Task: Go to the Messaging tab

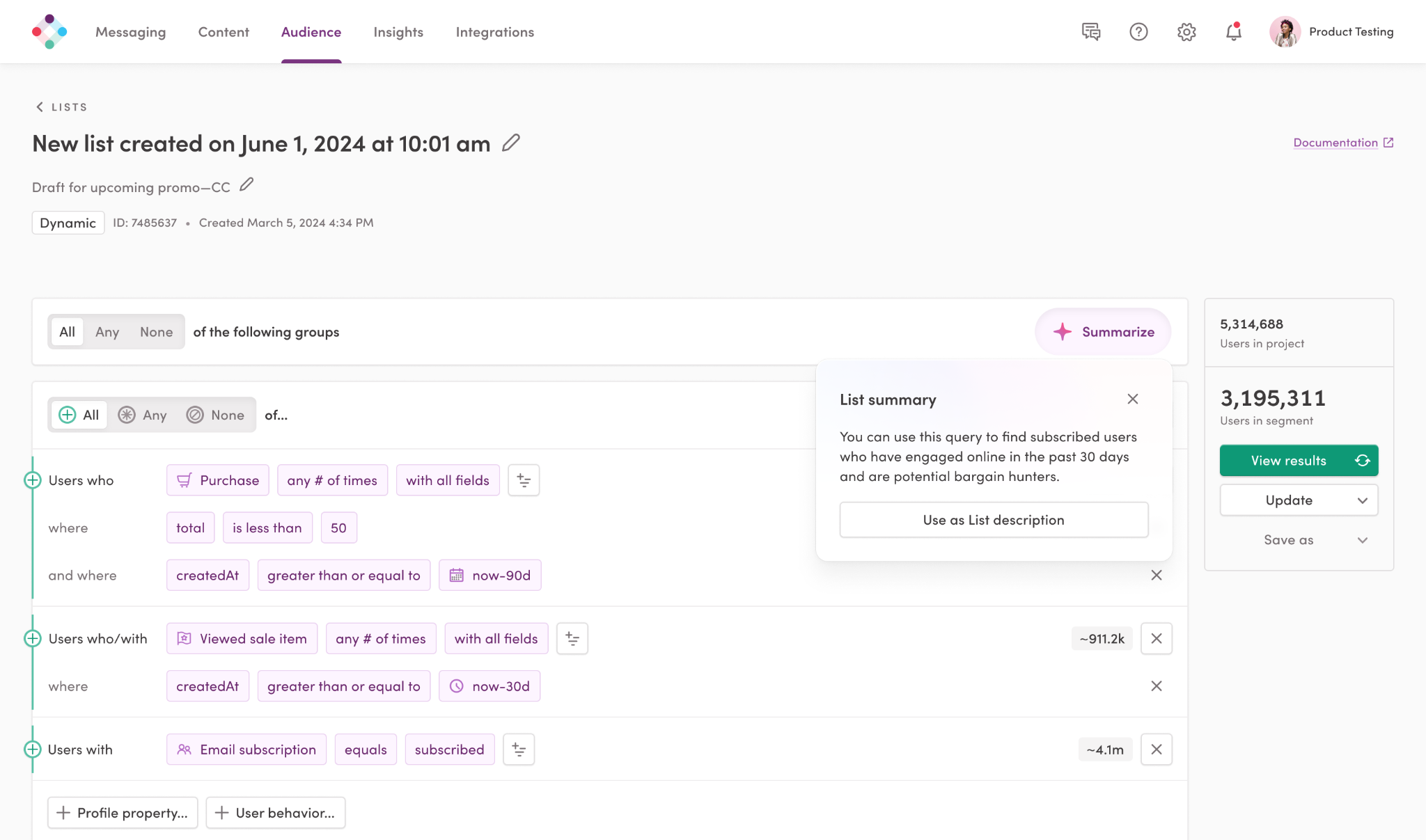Action: coord(131,32)
